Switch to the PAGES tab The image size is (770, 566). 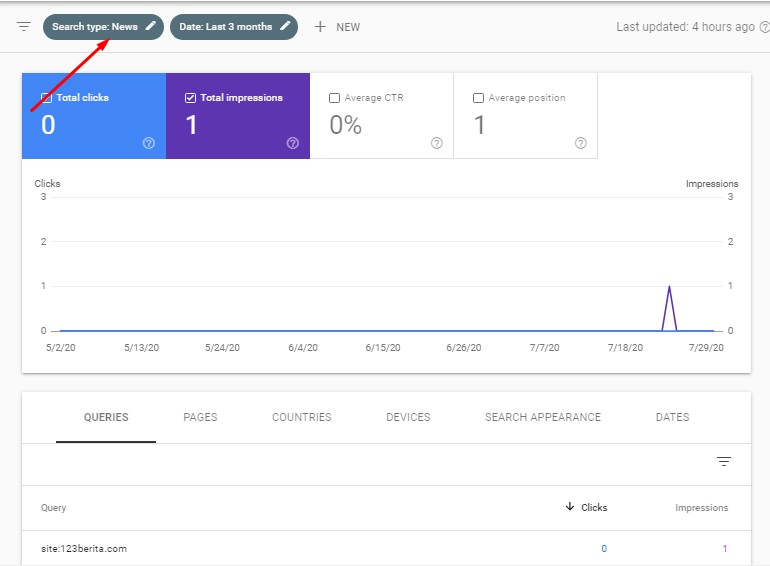tap(200, 417)
